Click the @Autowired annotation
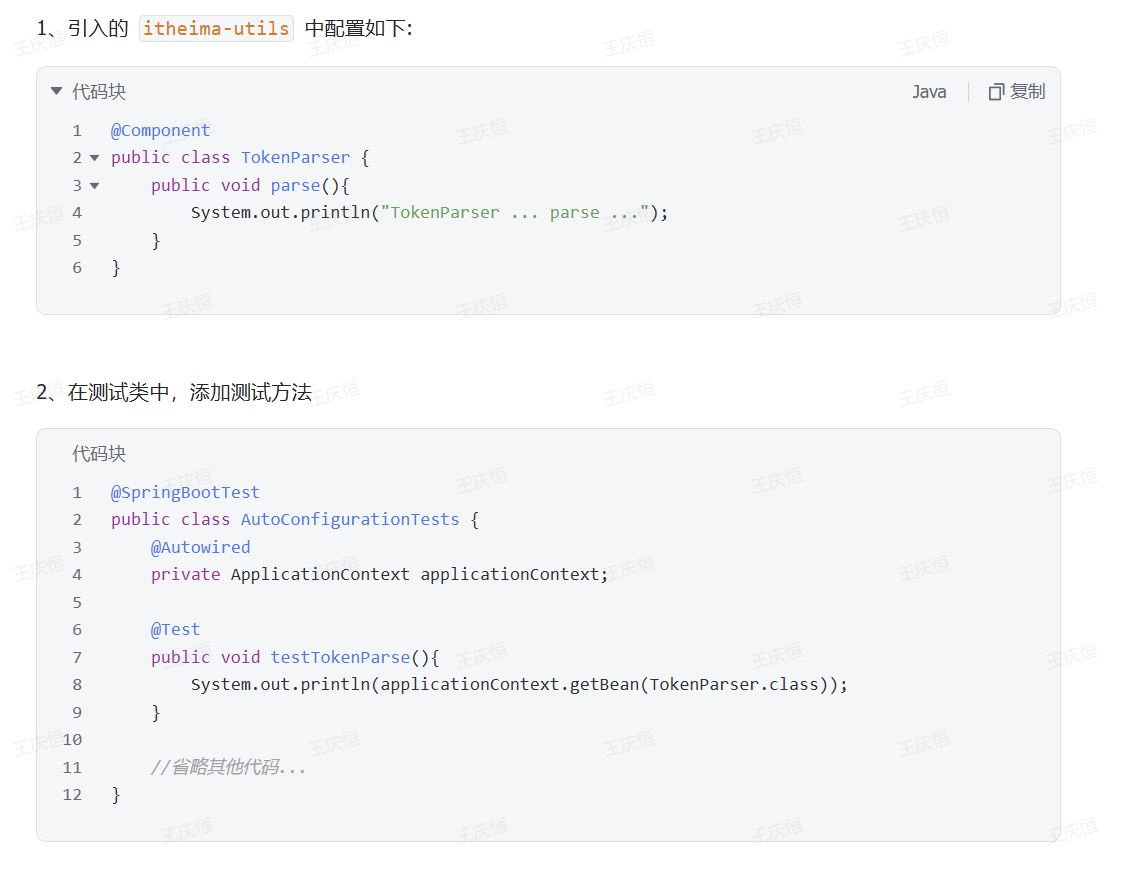 200,547
